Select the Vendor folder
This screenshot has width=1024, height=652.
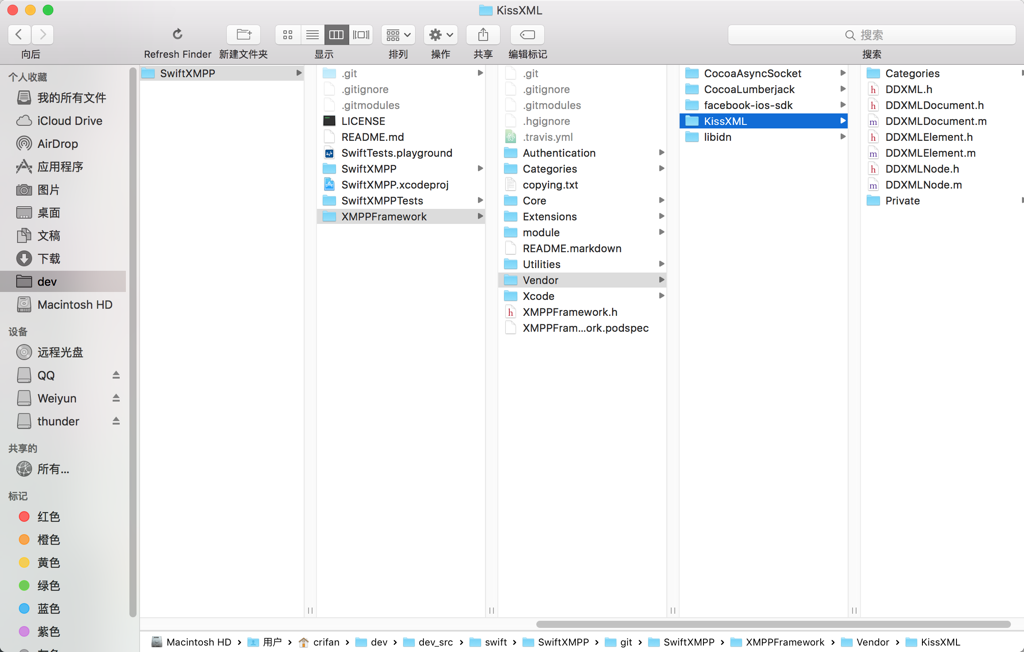click(x=583, y=280)
